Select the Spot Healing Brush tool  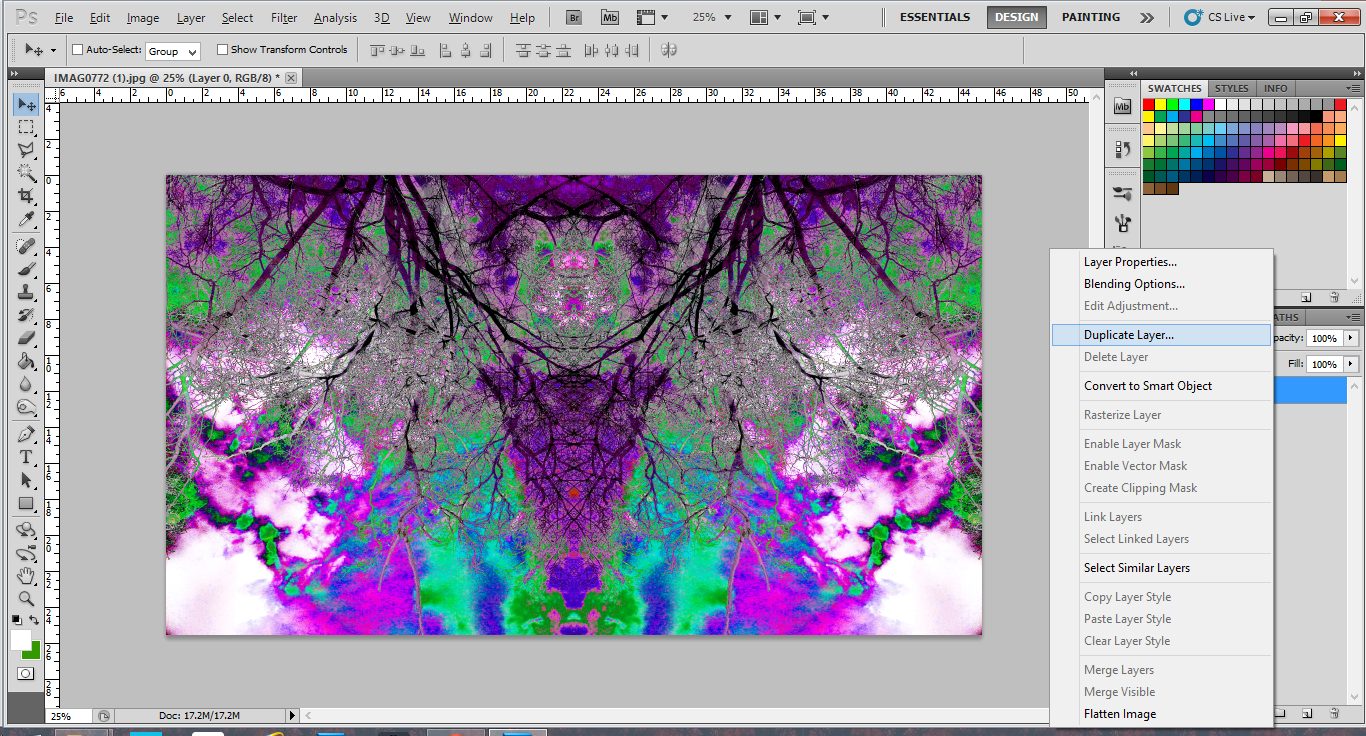[x=26, y=246]
